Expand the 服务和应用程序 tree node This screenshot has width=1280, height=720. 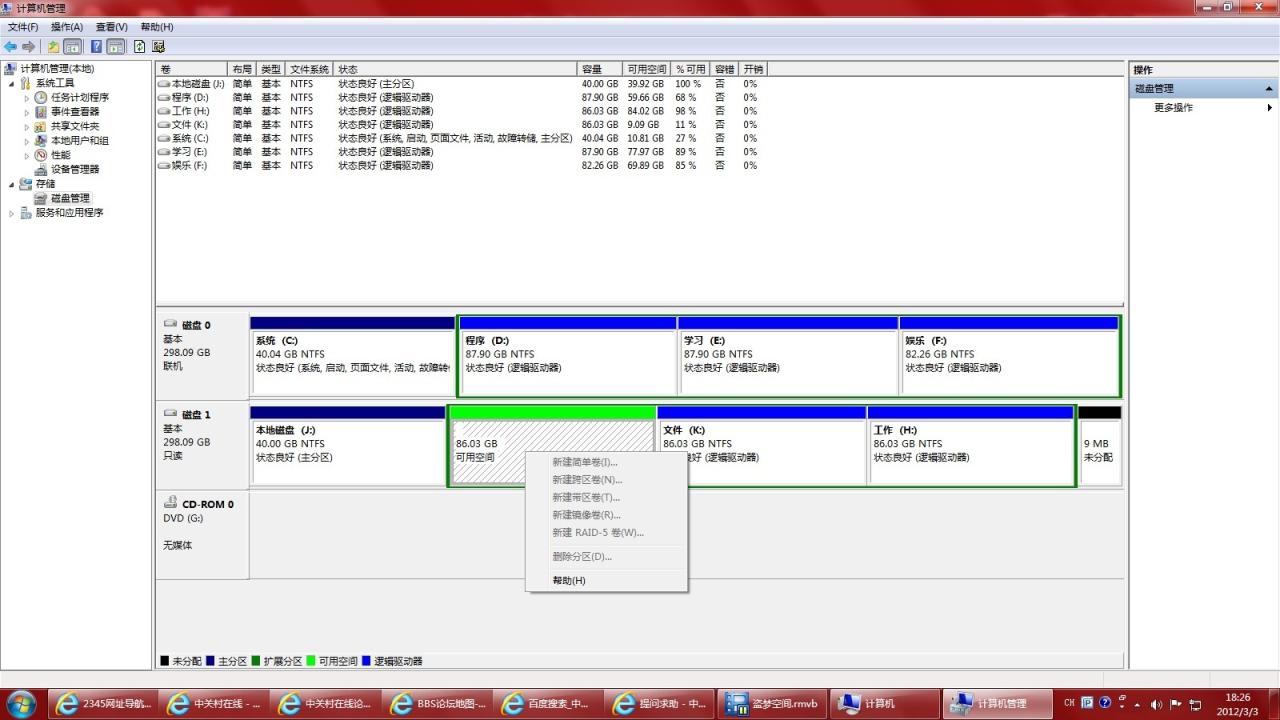[x=12, y=213]
